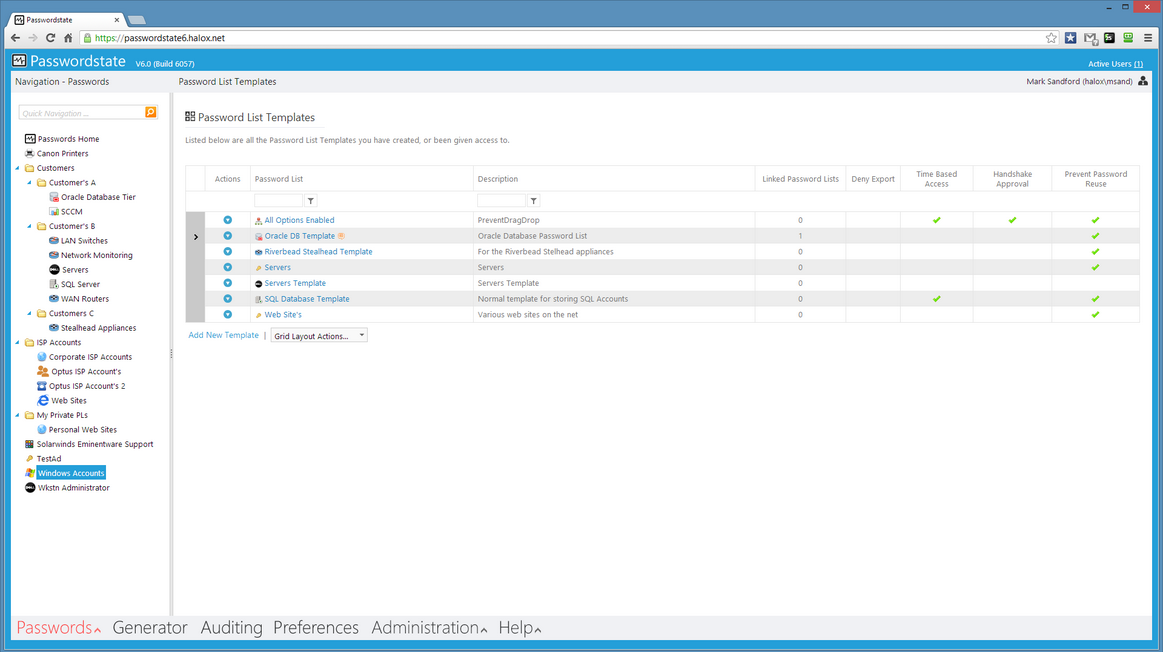This screenshot has height=652, width=1163.
Task: Go to browser home page
Action: point(68,38)
